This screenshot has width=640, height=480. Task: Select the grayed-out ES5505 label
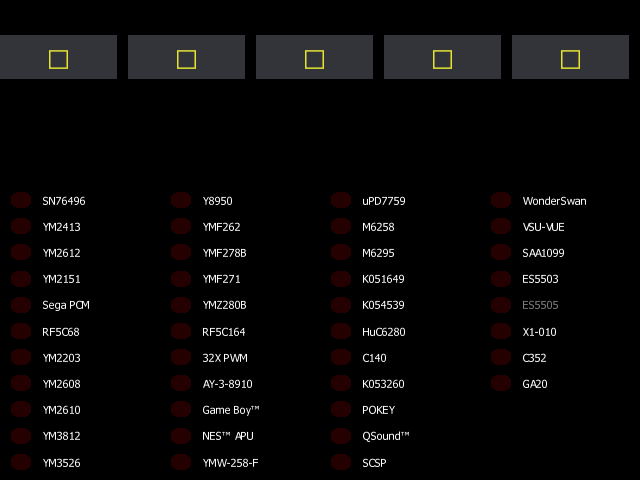[540, 305]
